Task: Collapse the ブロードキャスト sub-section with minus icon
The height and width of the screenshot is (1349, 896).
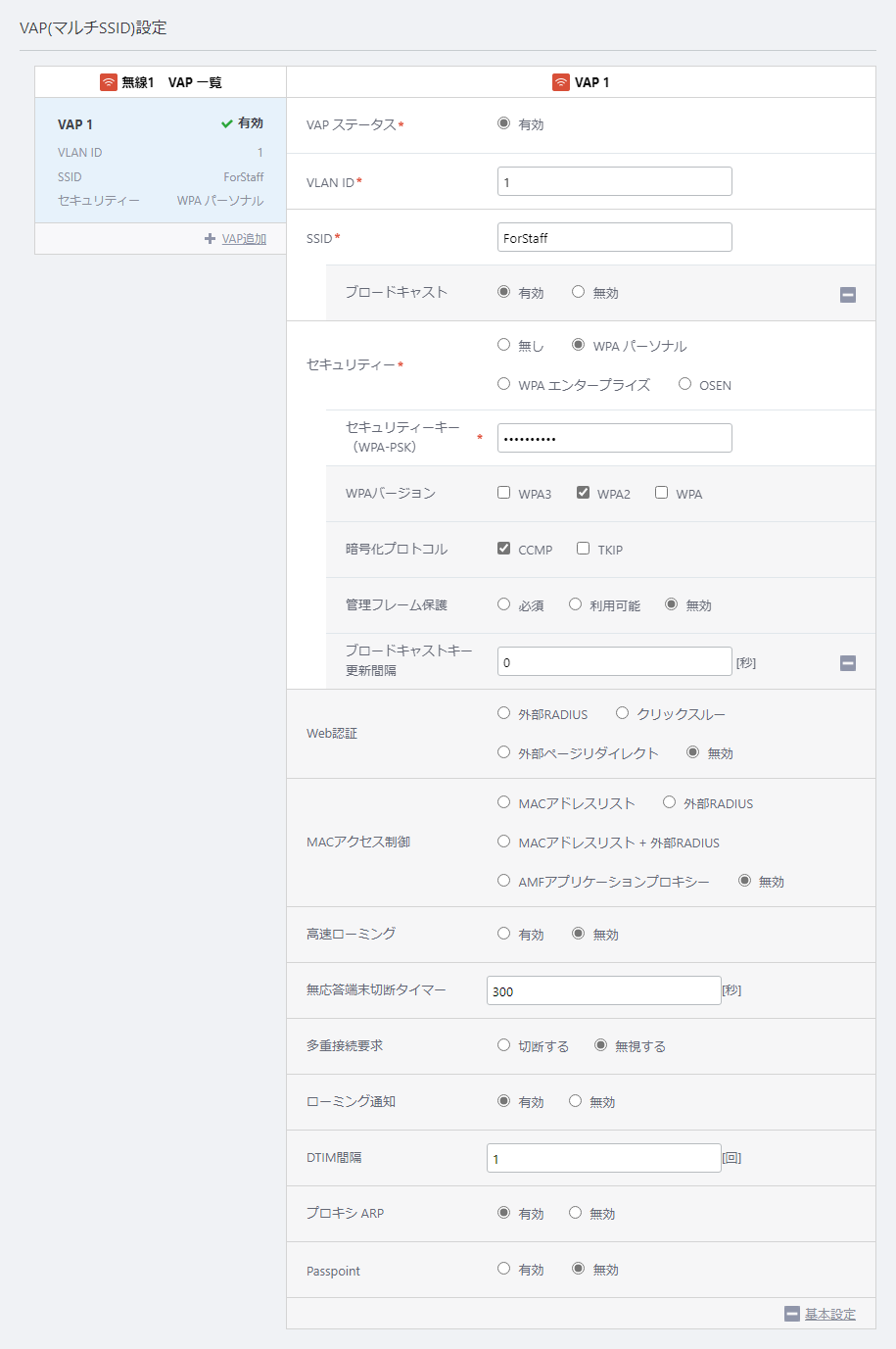Action: (848, 294)
